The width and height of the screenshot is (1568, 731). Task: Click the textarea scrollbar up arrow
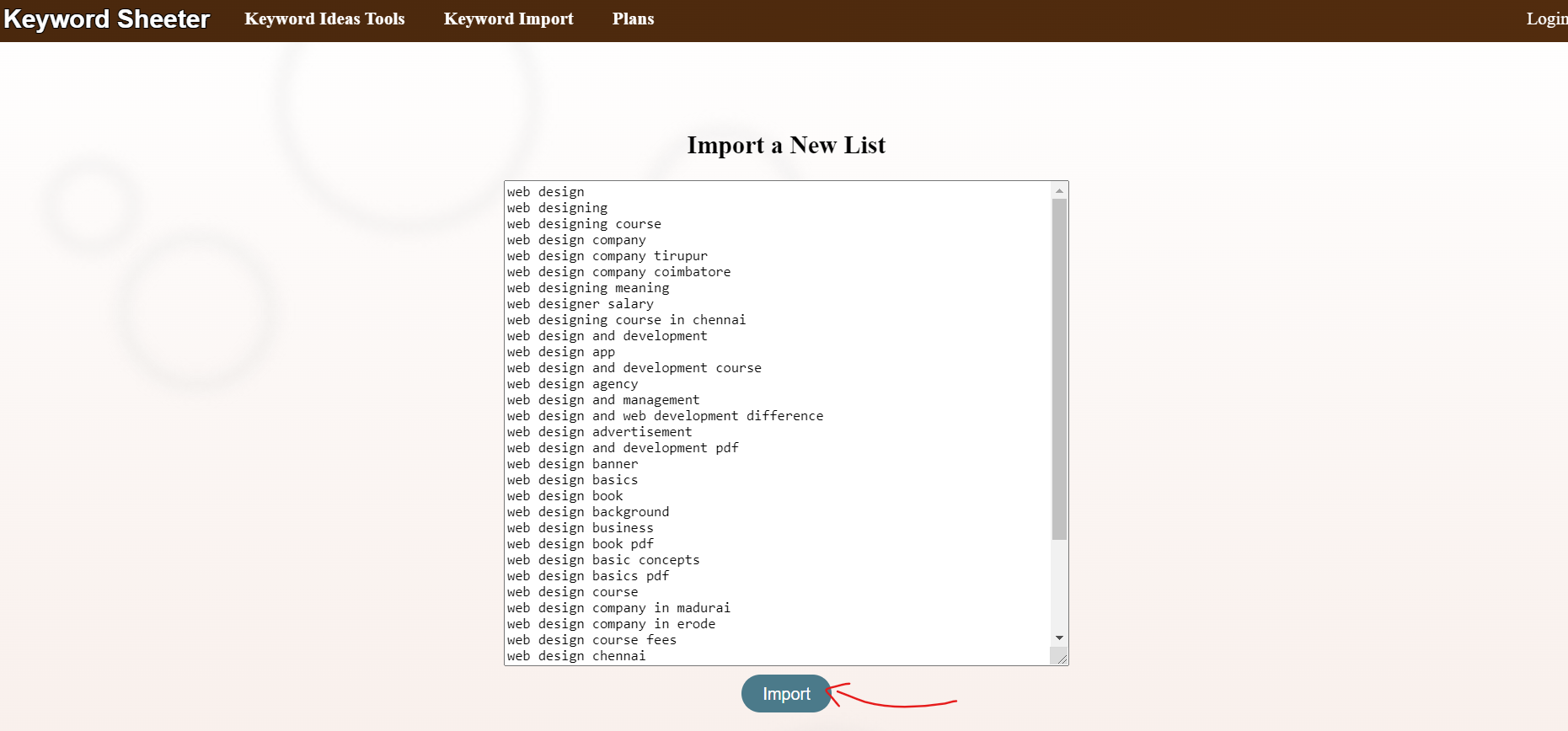click(x=1059, y=191)
